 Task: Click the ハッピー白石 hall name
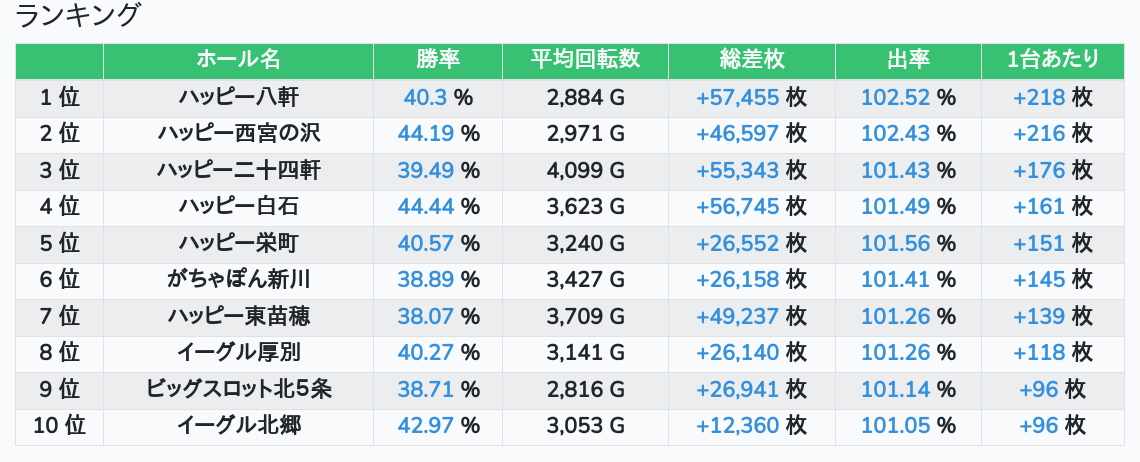[x=238, y=207]
